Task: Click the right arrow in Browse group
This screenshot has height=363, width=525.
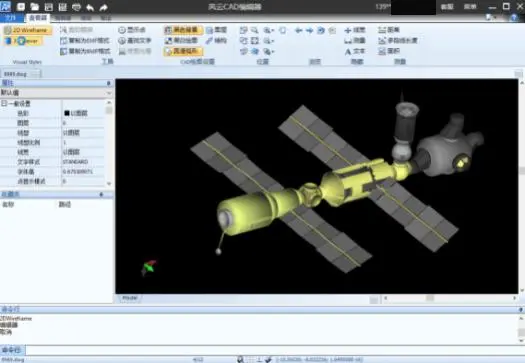Action: coord(310,30)
